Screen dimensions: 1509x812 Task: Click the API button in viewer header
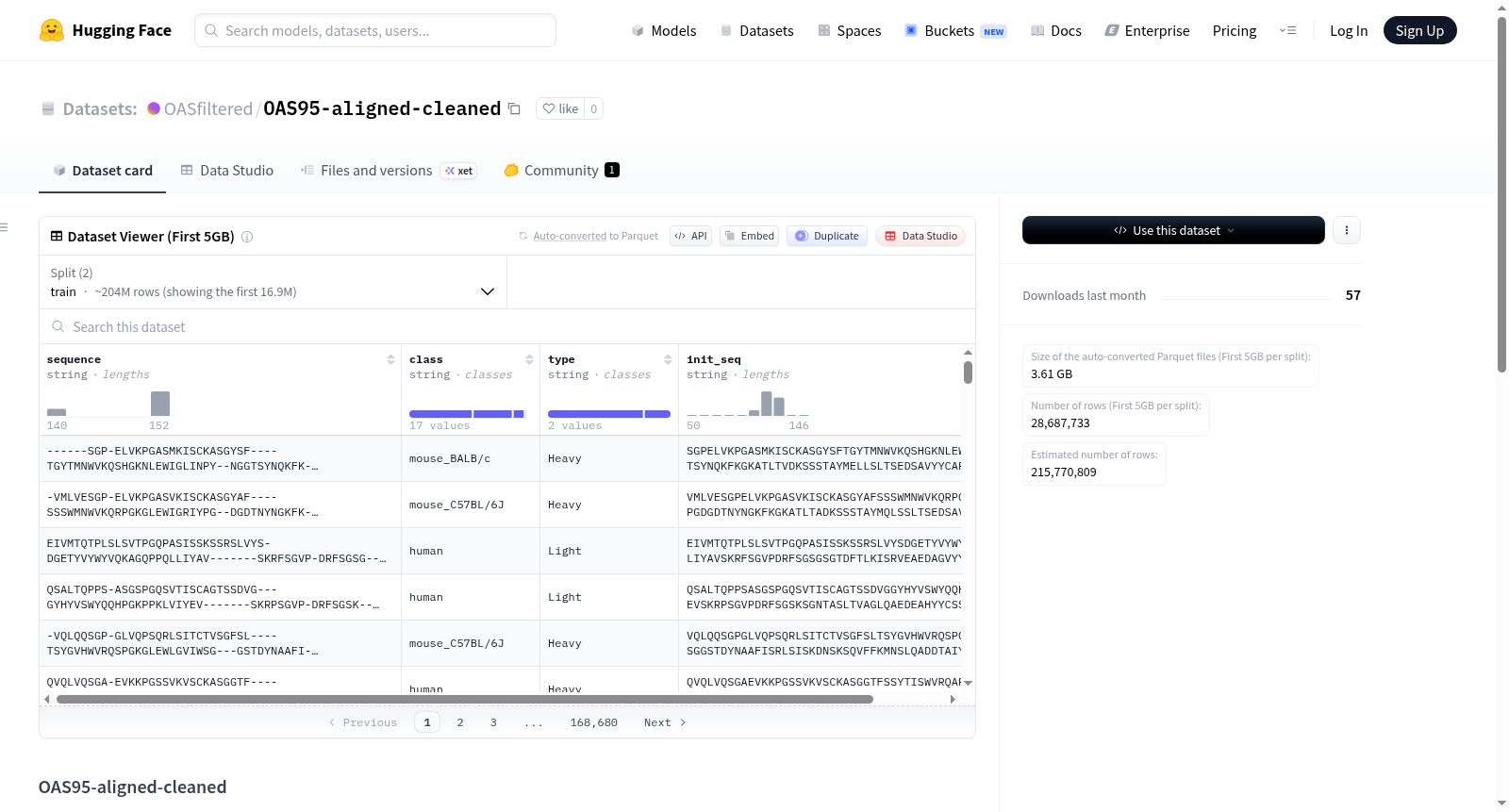[x=690, y=236]
